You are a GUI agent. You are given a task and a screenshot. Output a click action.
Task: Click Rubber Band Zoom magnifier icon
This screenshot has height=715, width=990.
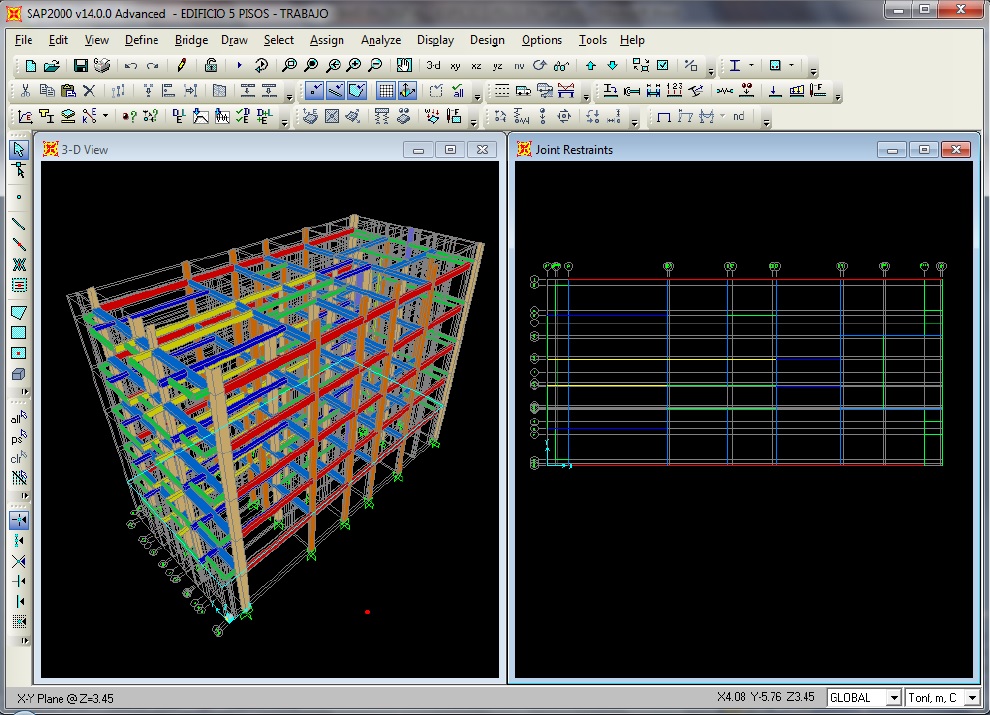click(x=289, y=65)
